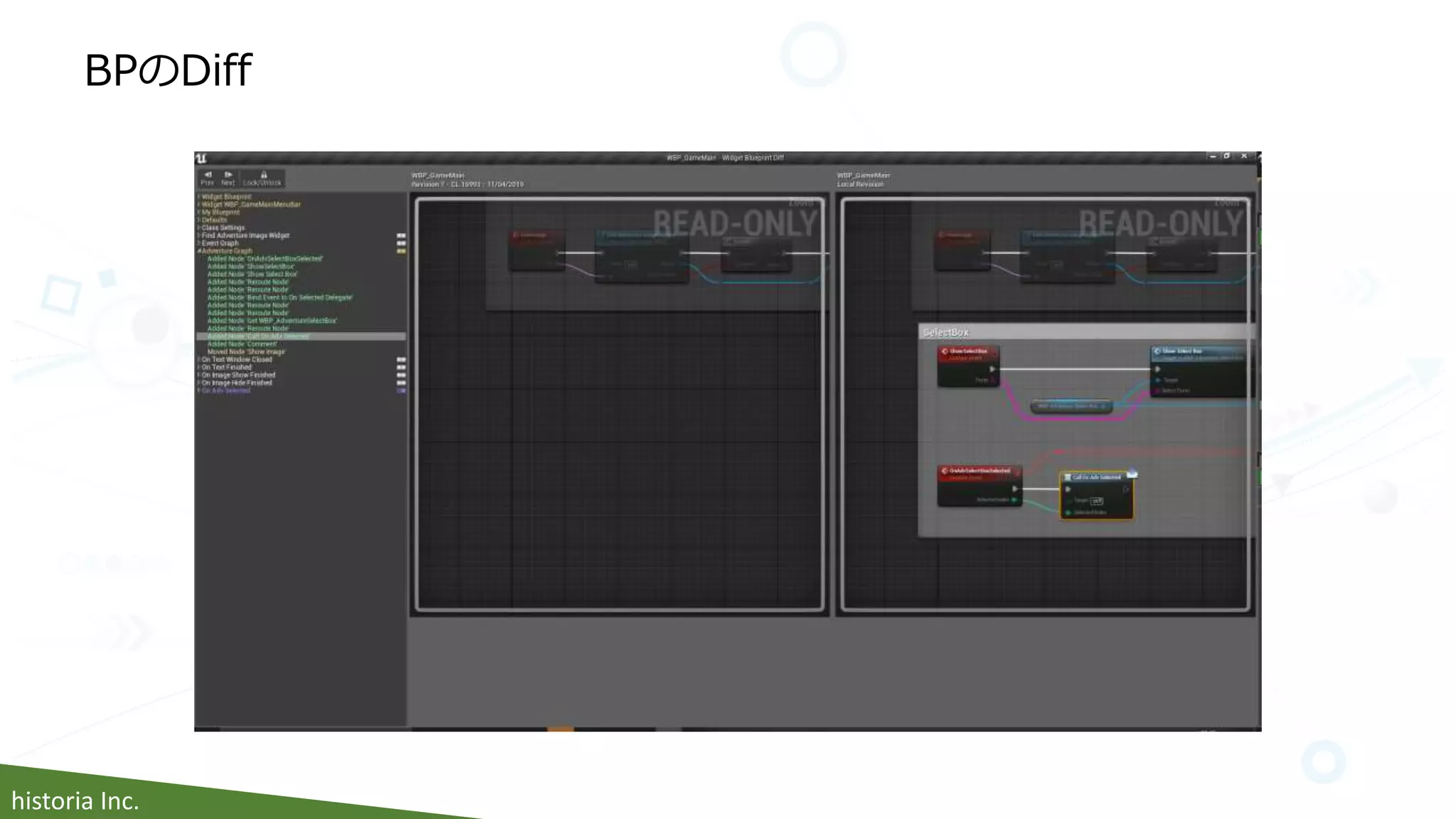This screenshot has width=1456, height=819.
Task: Collapse the Adventure Graph tree entry
Action: tap(199, 251)
